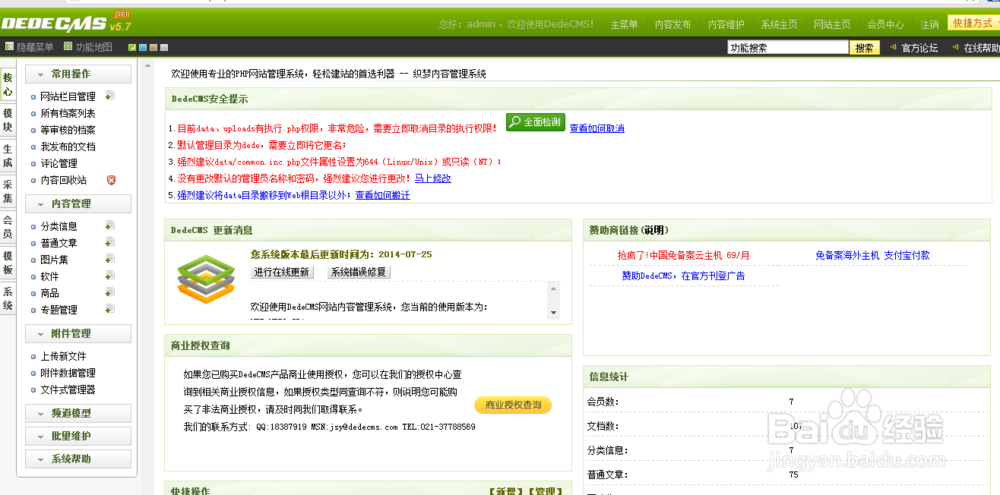This screenshot has width=1000, height=495.
Task: Switch to the 模板 side tab
Action: pos(8,262)
